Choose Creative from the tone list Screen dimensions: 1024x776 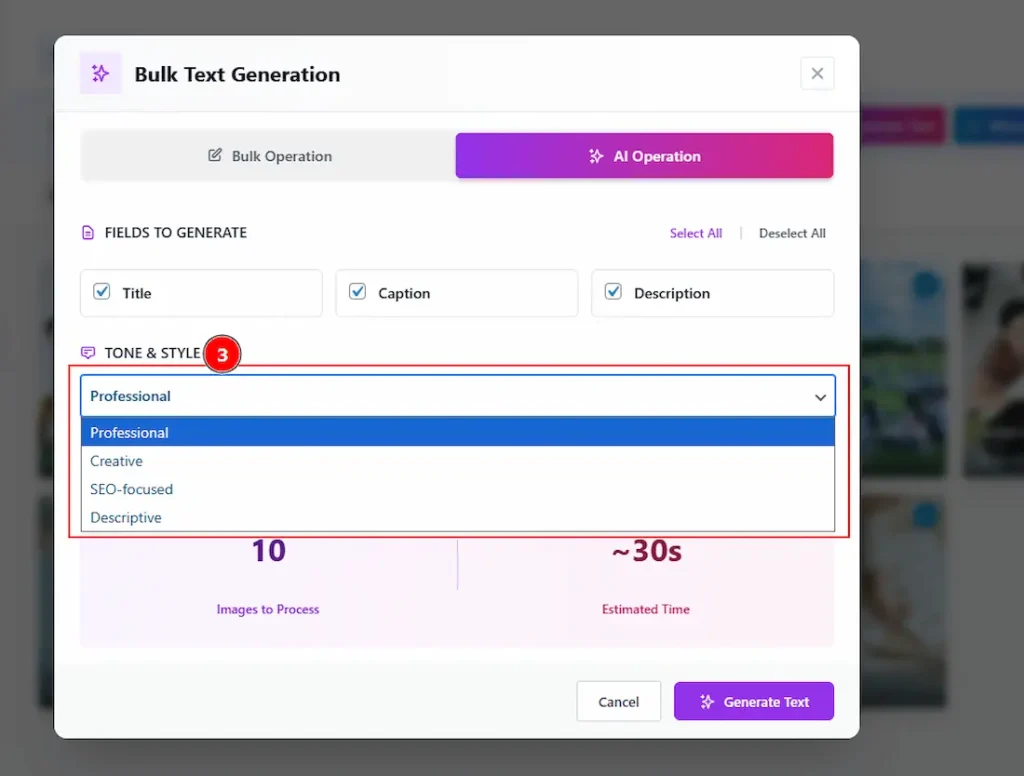(117, 461)
